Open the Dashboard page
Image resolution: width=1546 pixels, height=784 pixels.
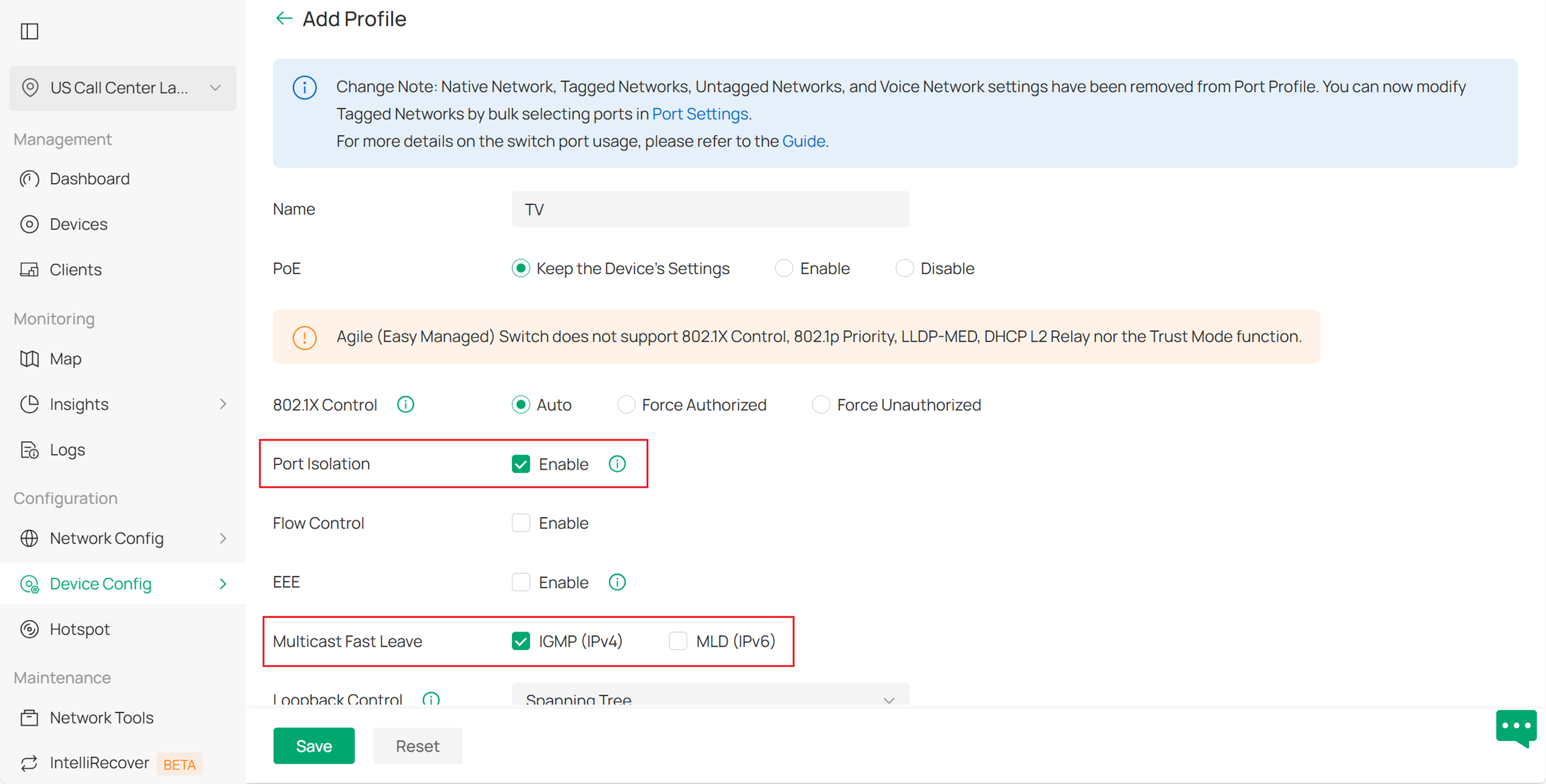coord(90,178)
